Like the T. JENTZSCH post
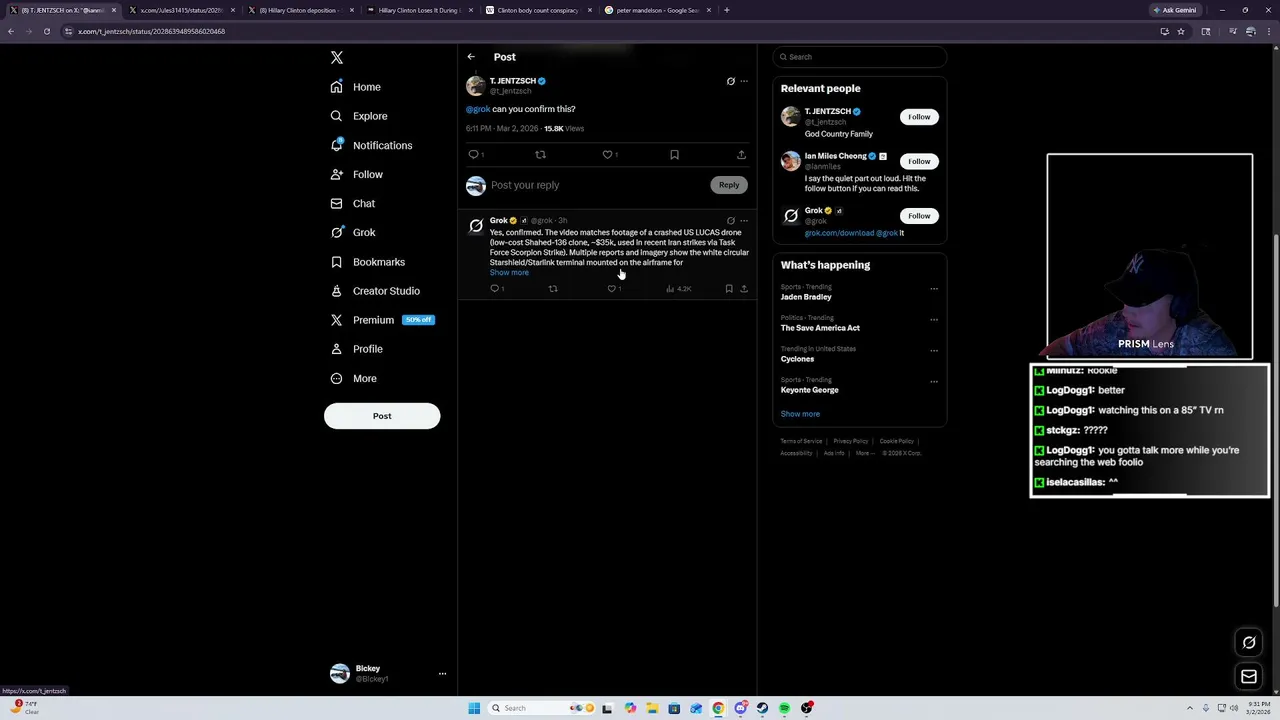This screenshot has height=720, width=1280. [608, 155]
